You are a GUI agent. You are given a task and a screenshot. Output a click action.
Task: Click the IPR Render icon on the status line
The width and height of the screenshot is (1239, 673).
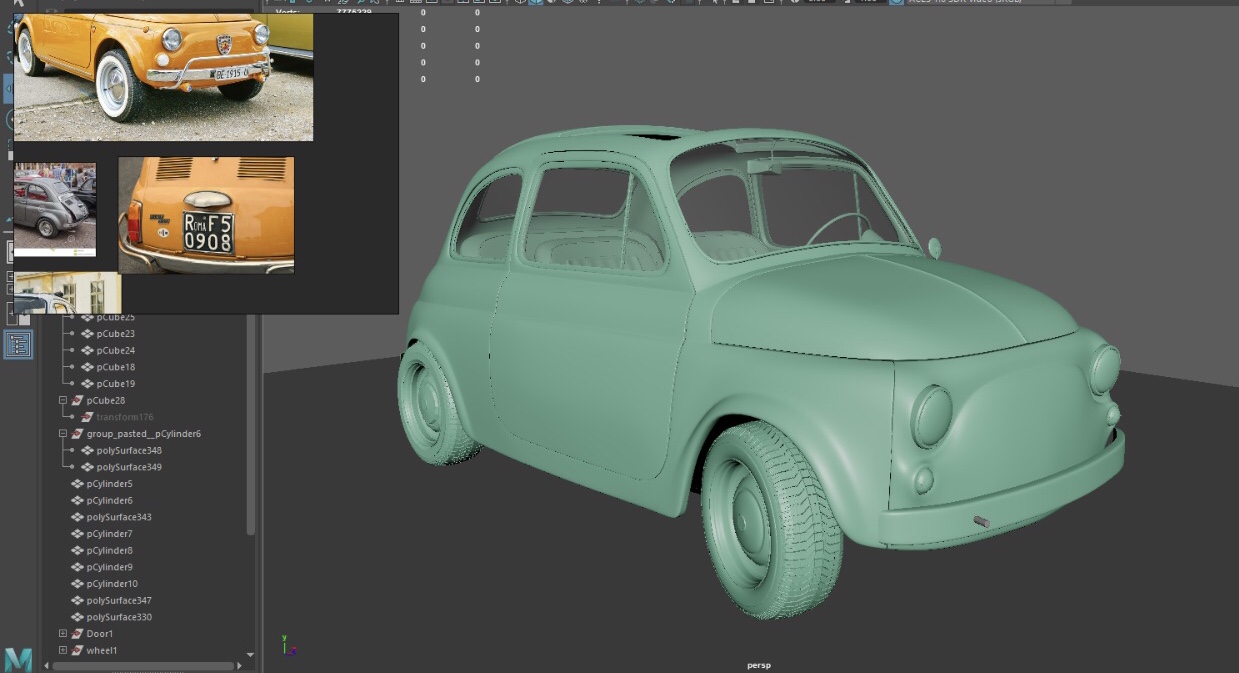pyautogui.click(x=752, y=3)
